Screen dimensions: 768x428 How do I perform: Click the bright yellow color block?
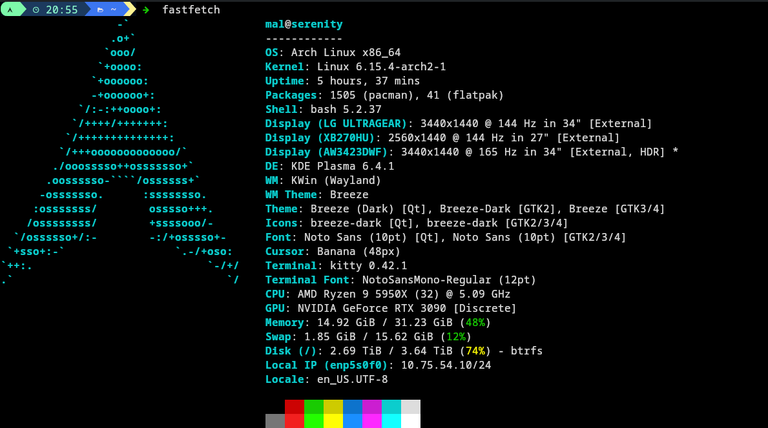pos(333,421)
